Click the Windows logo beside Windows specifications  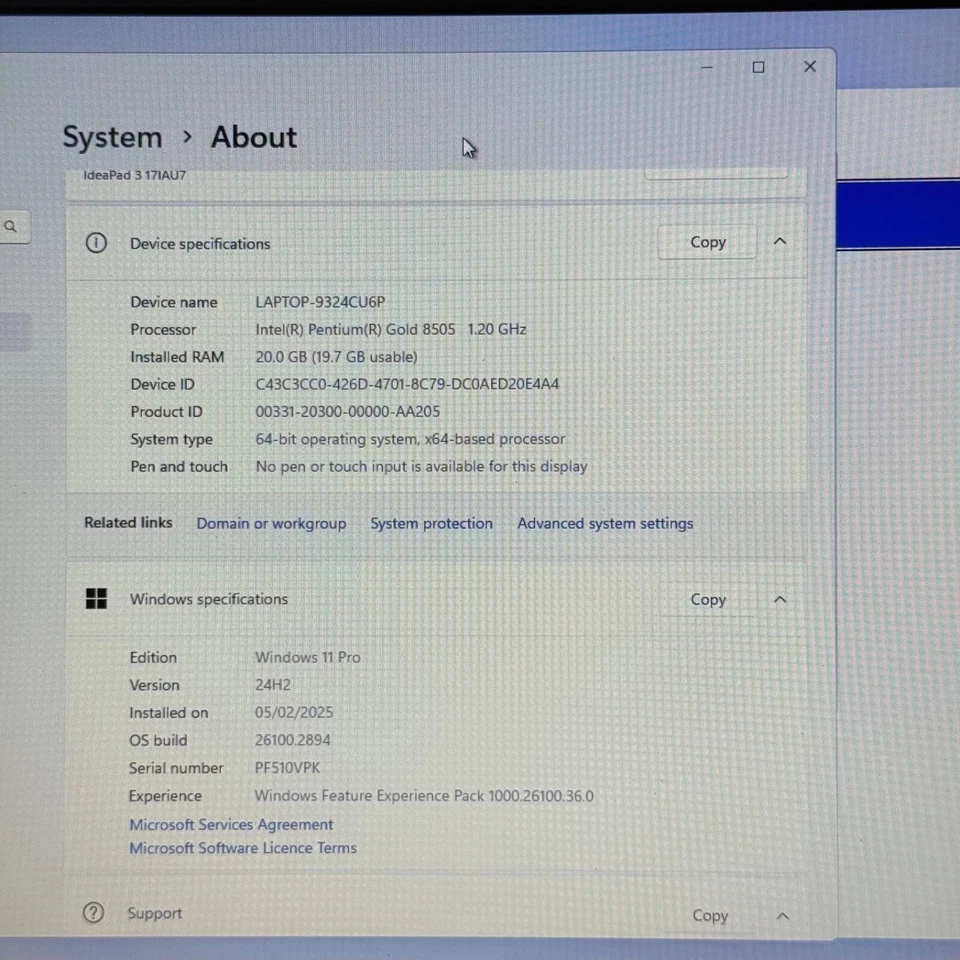point(96,598)
